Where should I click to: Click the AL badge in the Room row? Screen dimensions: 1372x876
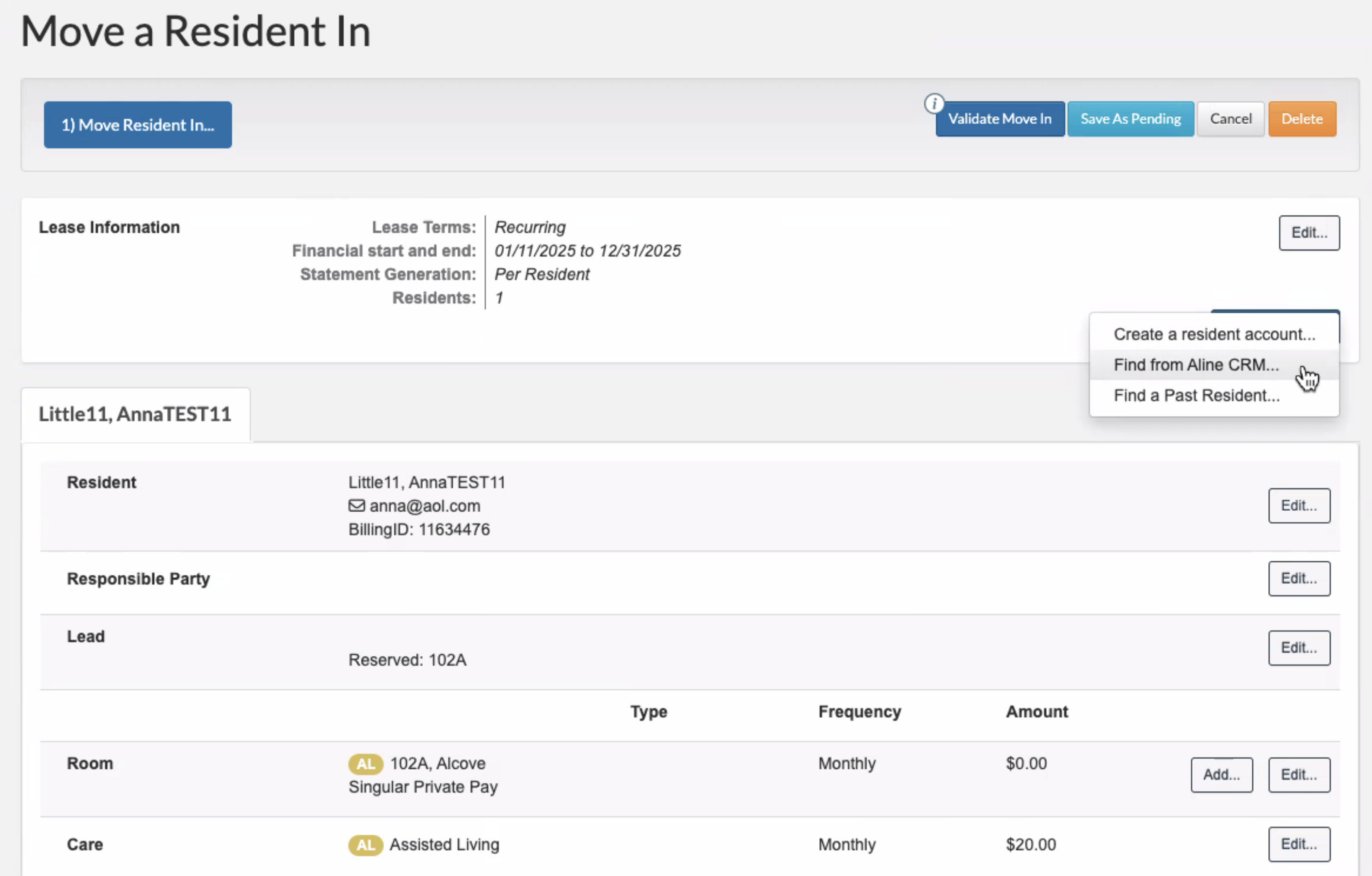click(x=366, y=764)
